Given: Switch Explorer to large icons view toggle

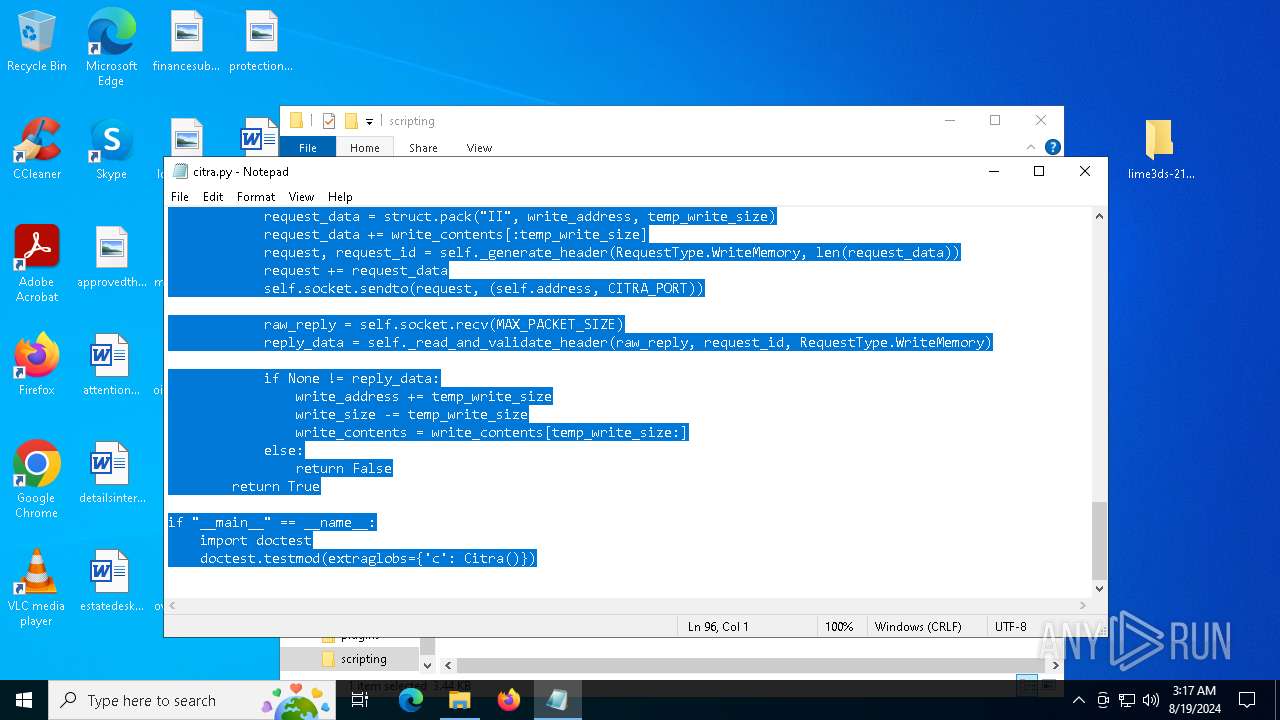Looking at the screenshot, I should (x=1047, y=685).
